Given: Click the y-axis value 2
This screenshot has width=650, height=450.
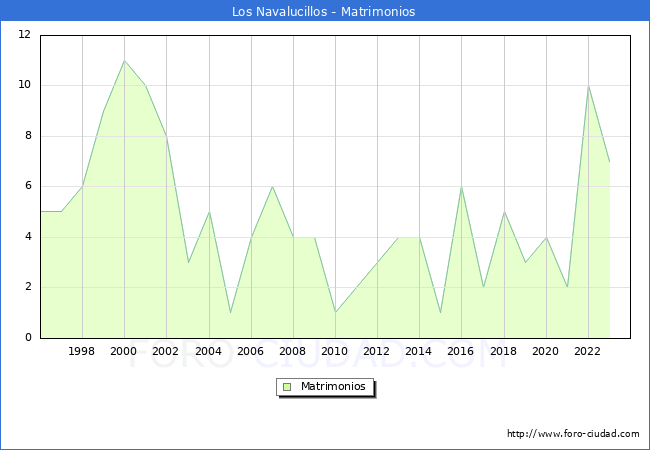Looking at the screenshot, I should coord(28,287).
